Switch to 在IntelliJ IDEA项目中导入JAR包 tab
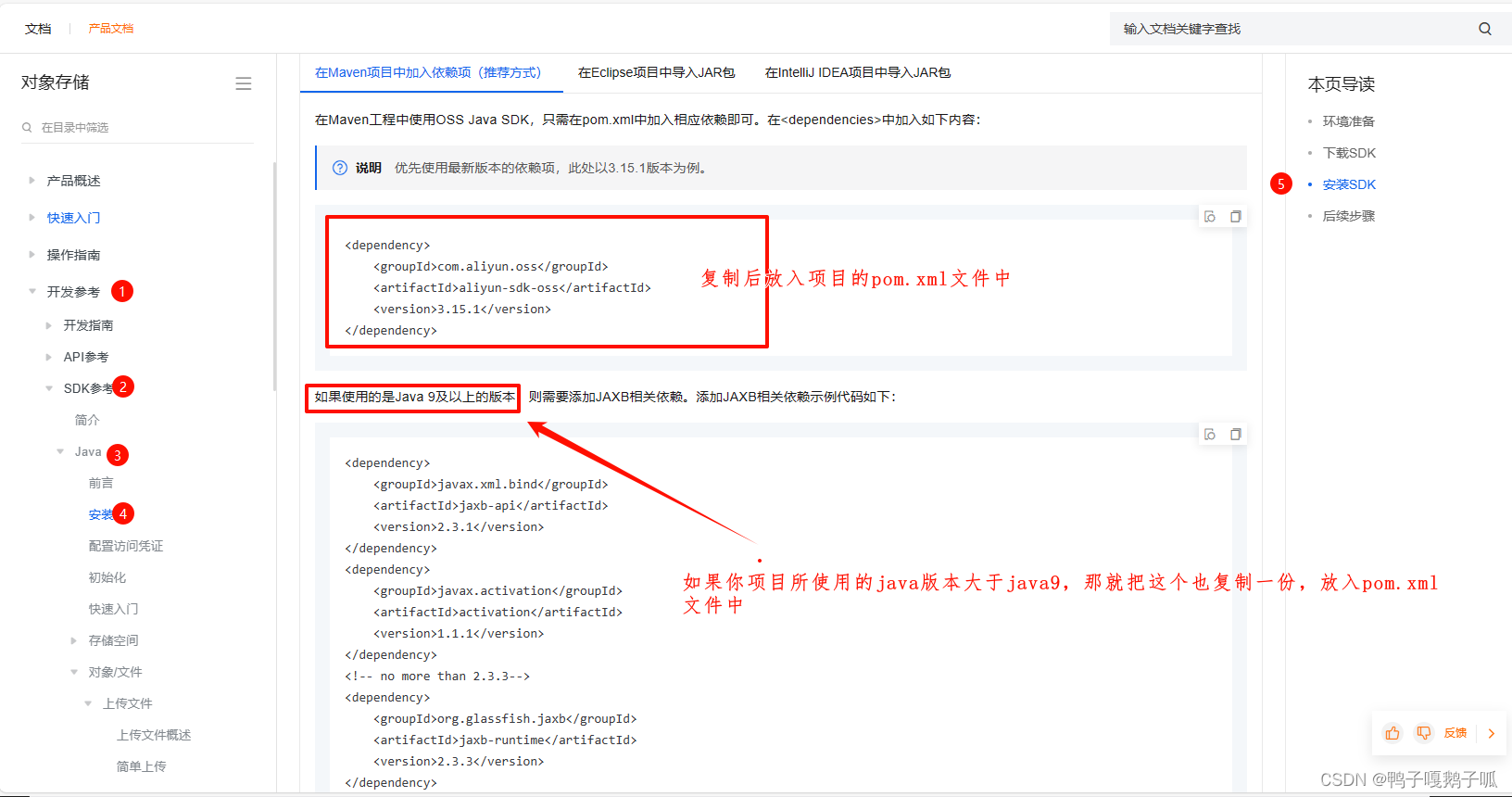The width and height of the screenshot is (1512, 797). tap(858, 72)
